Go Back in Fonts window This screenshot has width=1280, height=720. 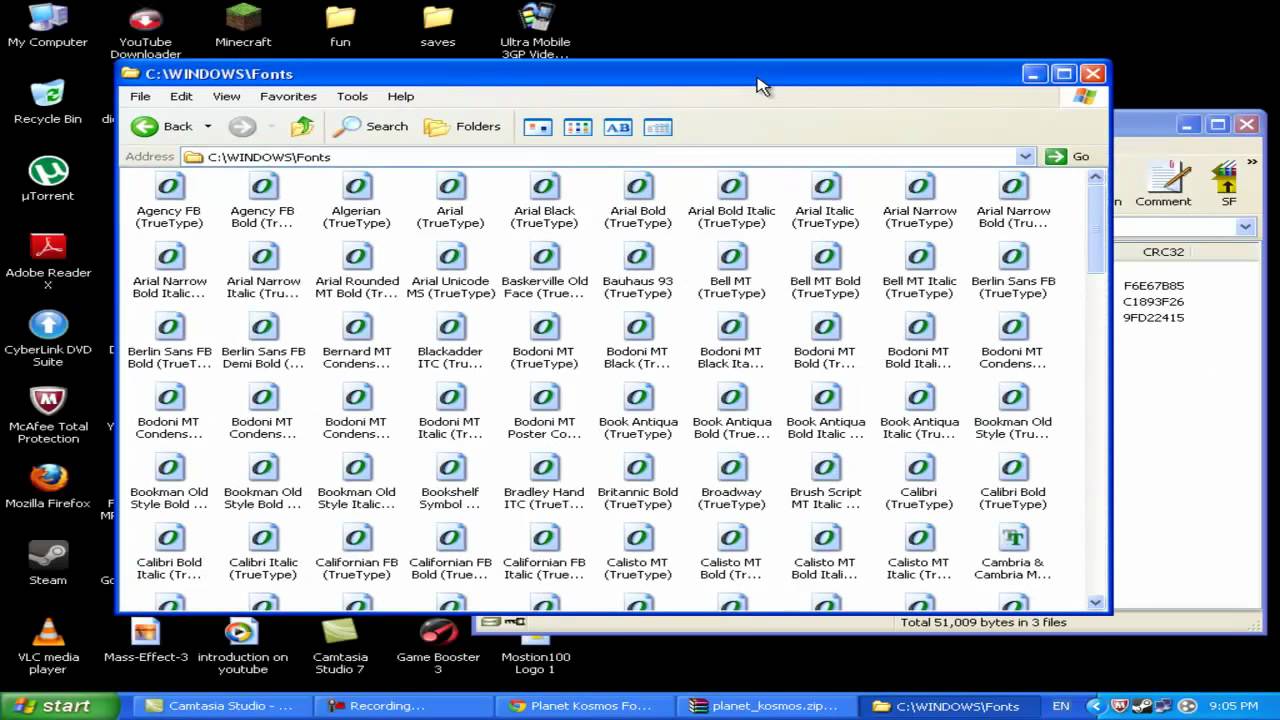click(162, 126)
